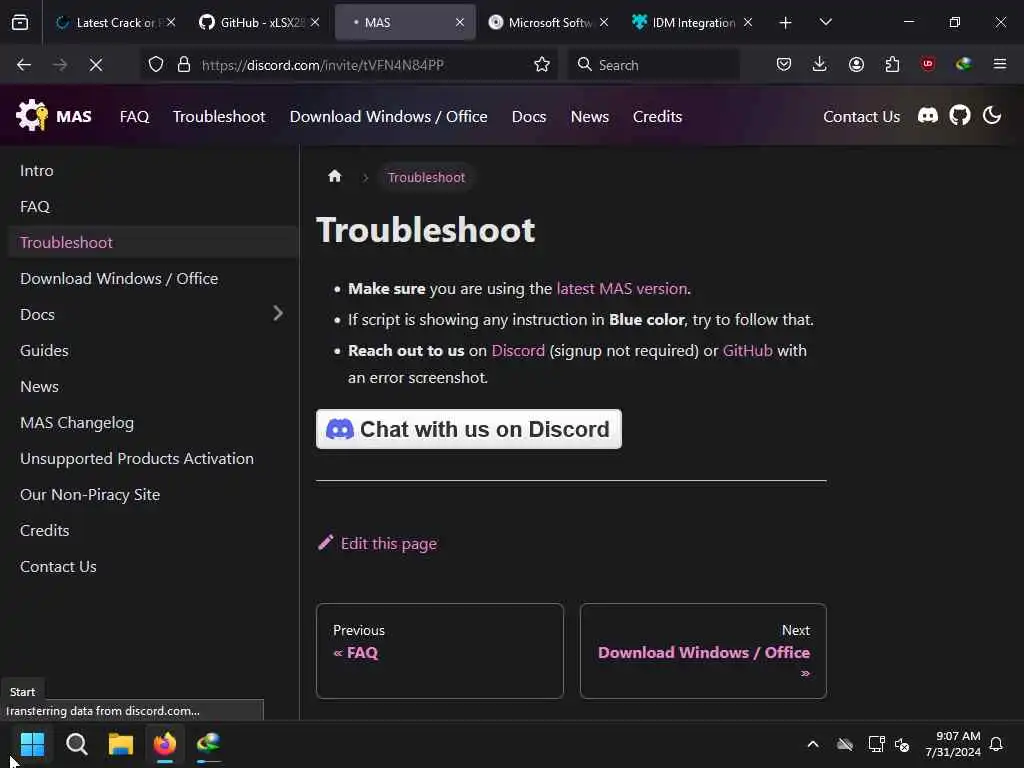This screenshot has height=768, width=1024.
Task: Open the Firefox hamburger menu
Action: 999,64
